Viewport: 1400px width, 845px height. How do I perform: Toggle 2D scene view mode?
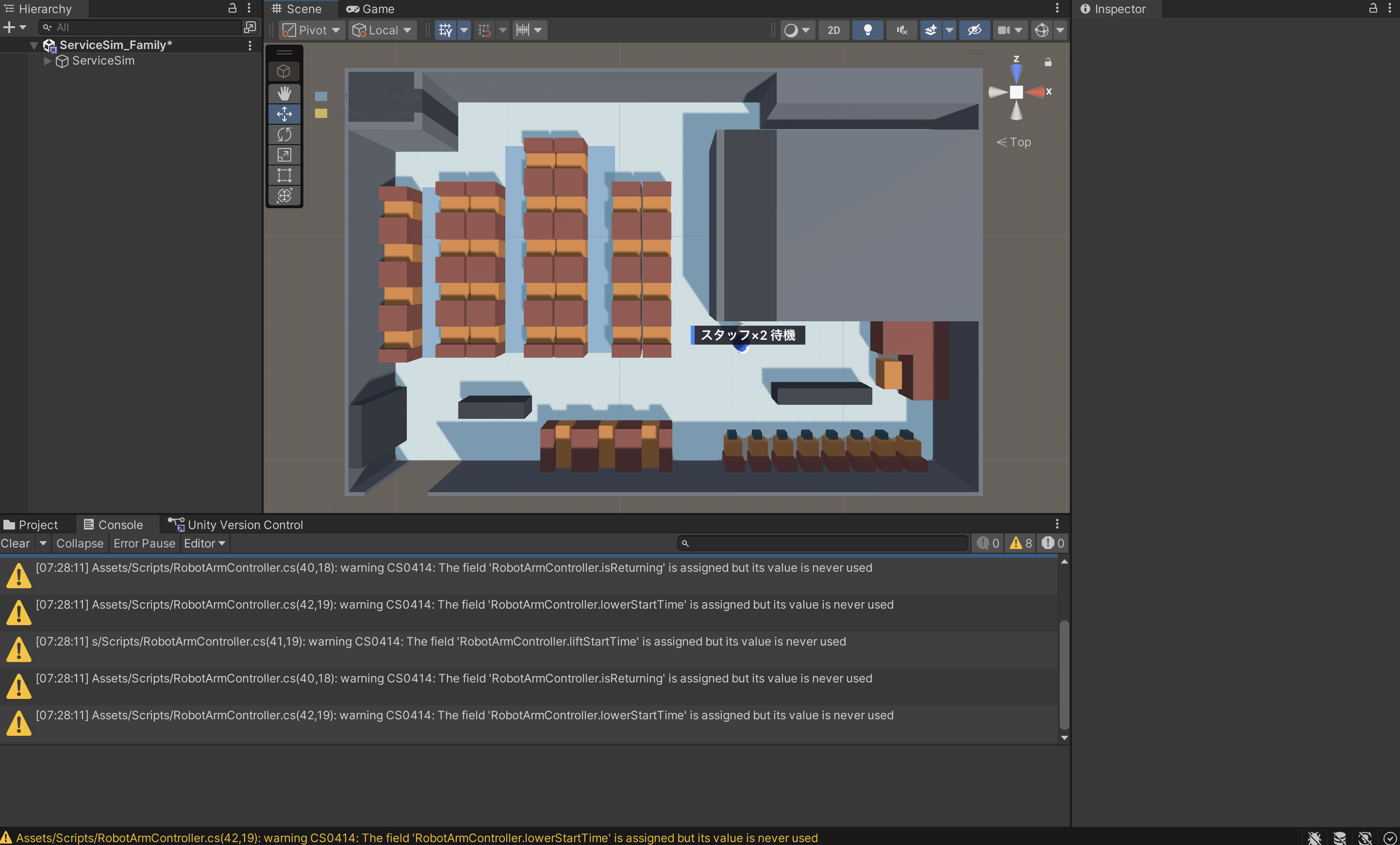(833, 30)
